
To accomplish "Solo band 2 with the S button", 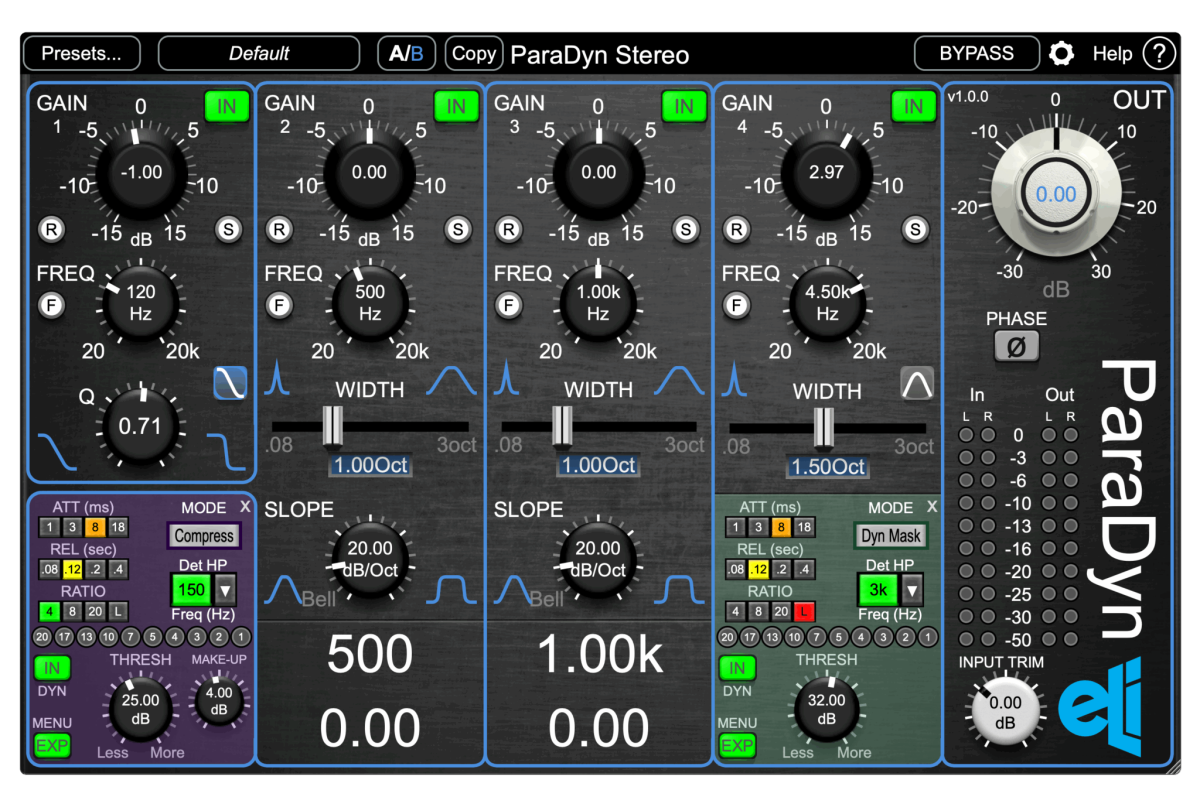I will click(457, 230).
